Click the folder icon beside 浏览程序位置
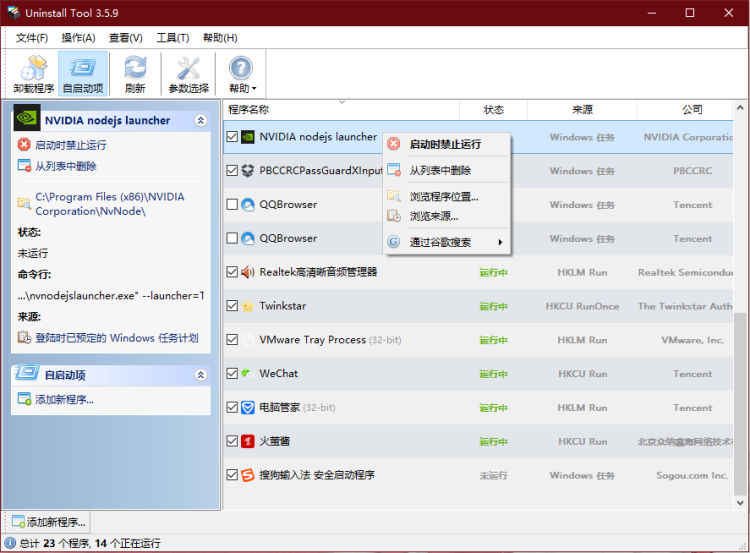Screen dimensions: 750x553 394,196
